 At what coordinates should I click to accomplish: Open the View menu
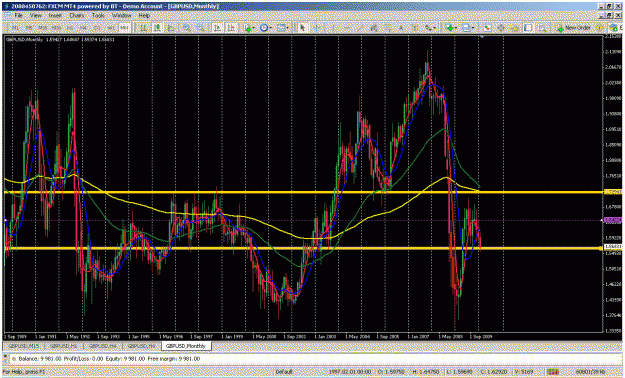[35, 16]
